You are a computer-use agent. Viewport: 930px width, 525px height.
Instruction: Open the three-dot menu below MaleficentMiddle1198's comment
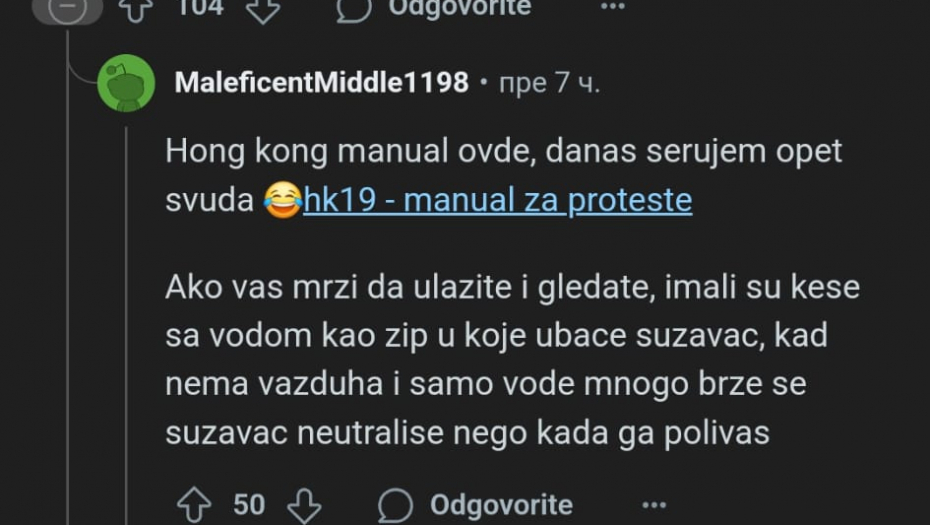[x=653, y=505]
